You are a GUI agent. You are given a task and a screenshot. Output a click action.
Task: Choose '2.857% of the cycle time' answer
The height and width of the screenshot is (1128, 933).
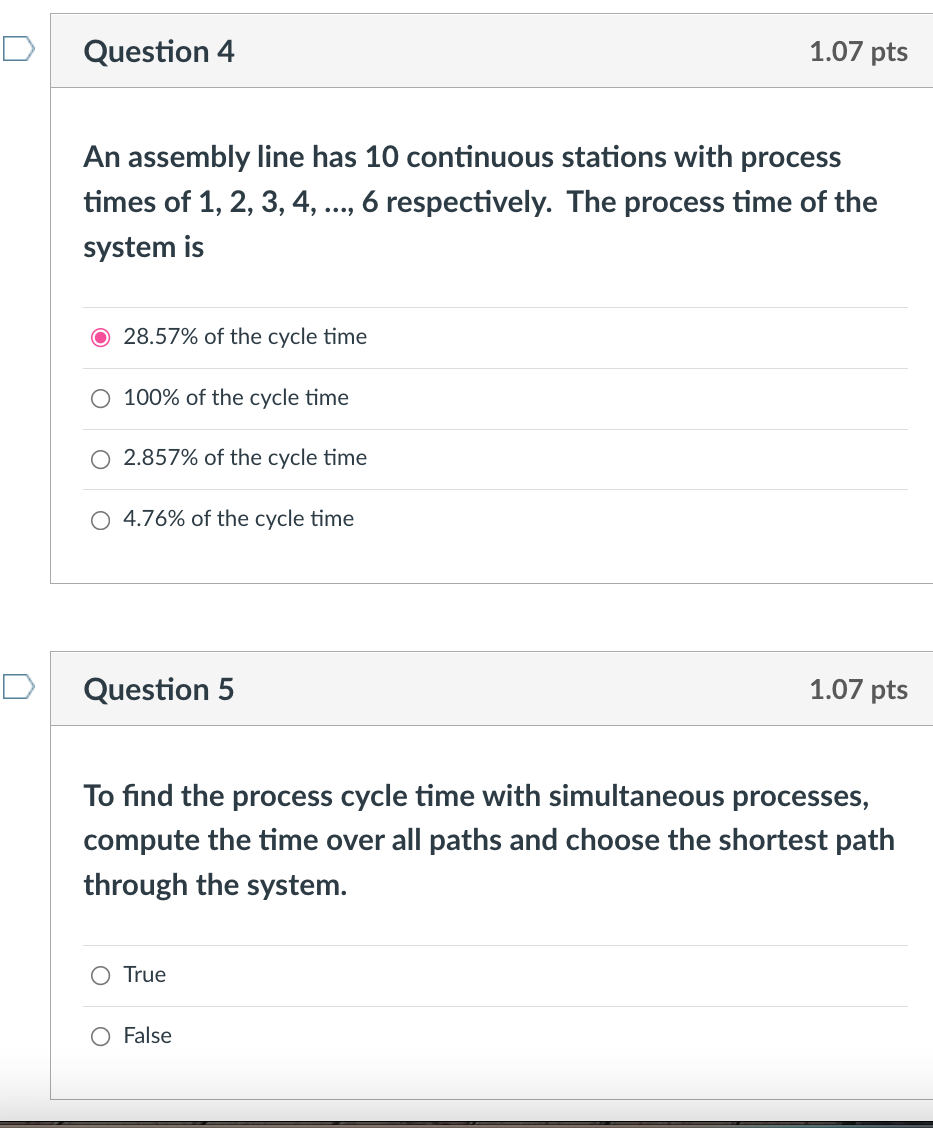(100, 459)
